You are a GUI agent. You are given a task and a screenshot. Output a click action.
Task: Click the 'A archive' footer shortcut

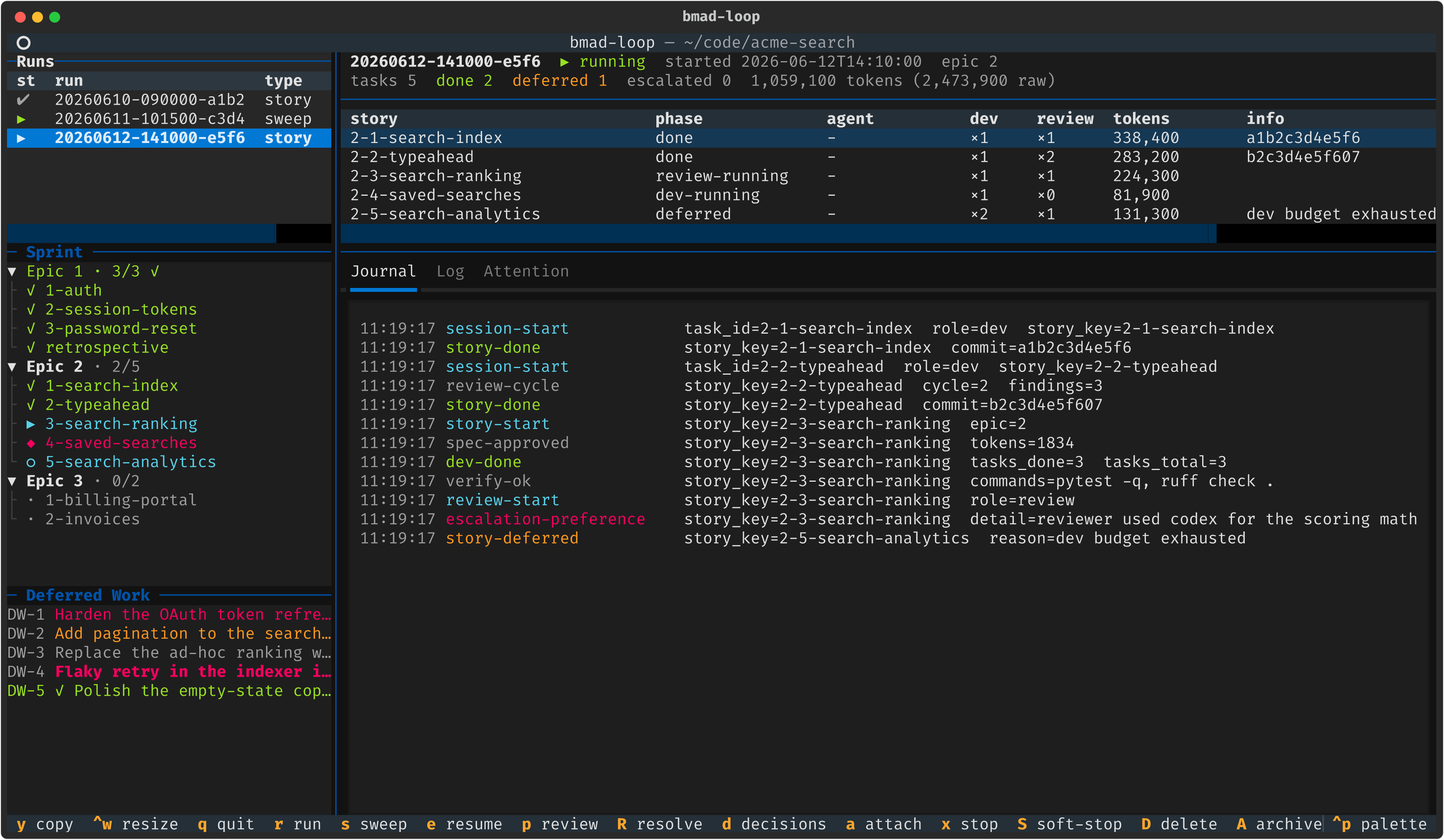1279,824
